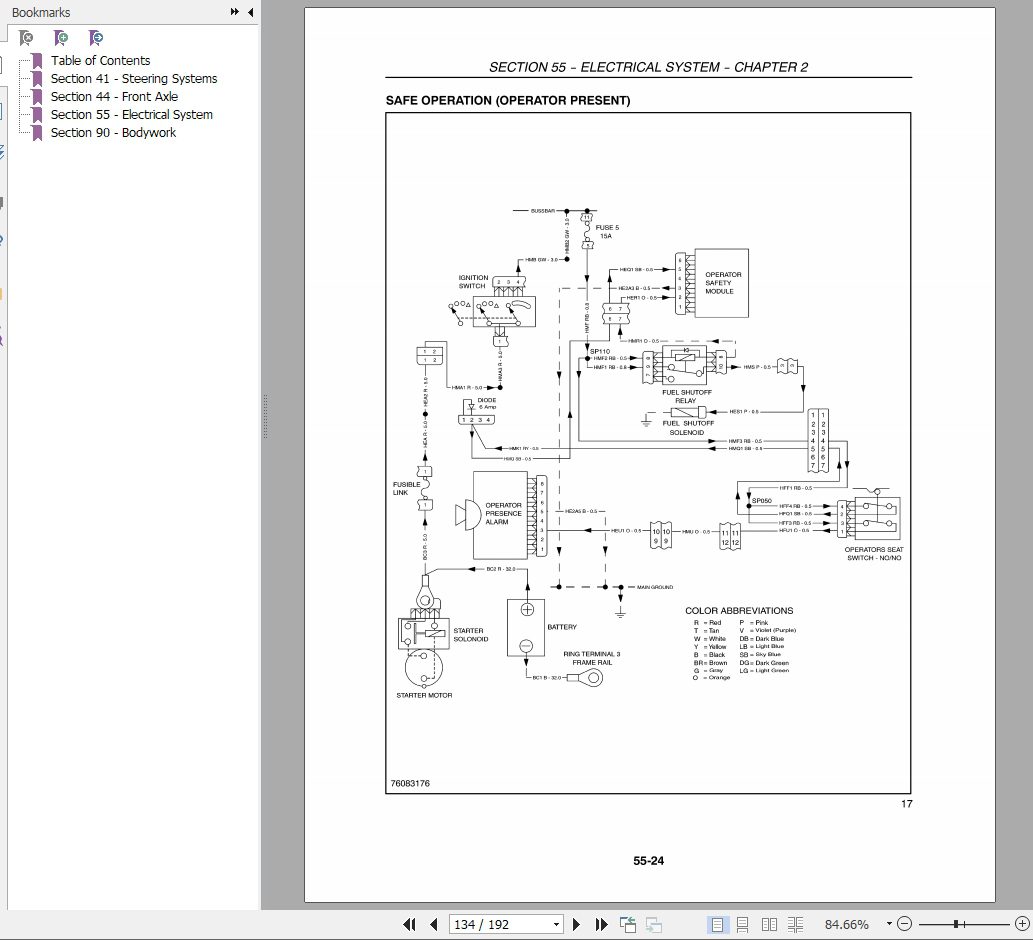
Task: Click the zoom in plus button
Action: coord(1022,924)
